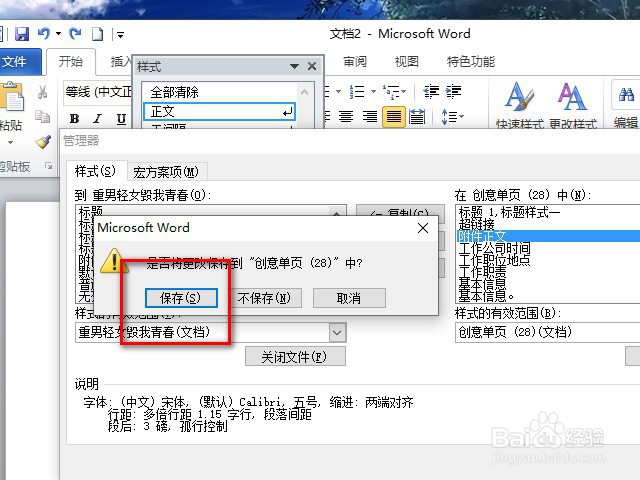Open the undo history dropdown arrow
This screenshot has height=480, width=640.
[58, 33]
